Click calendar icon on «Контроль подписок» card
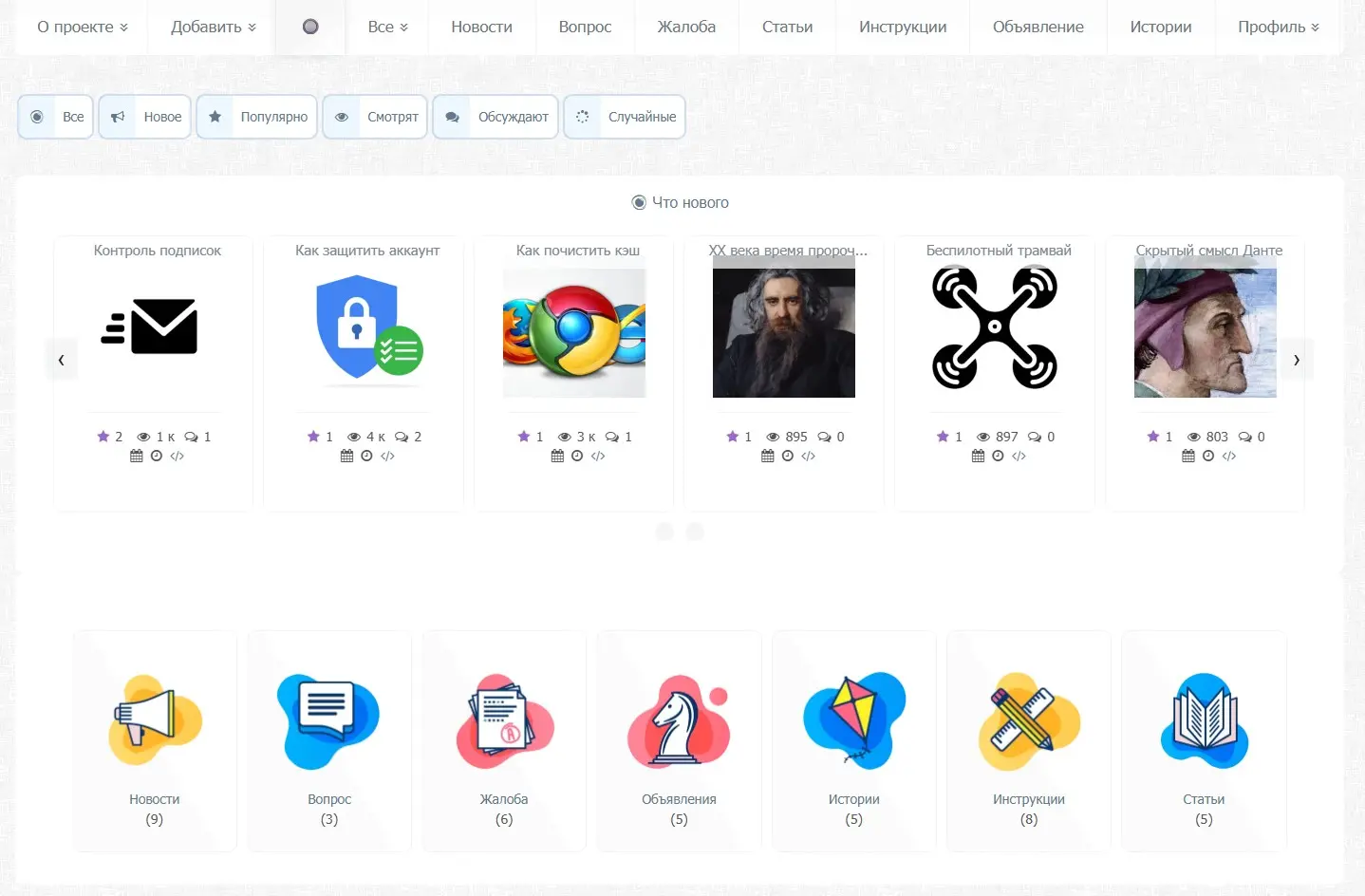 click(137, 457)
